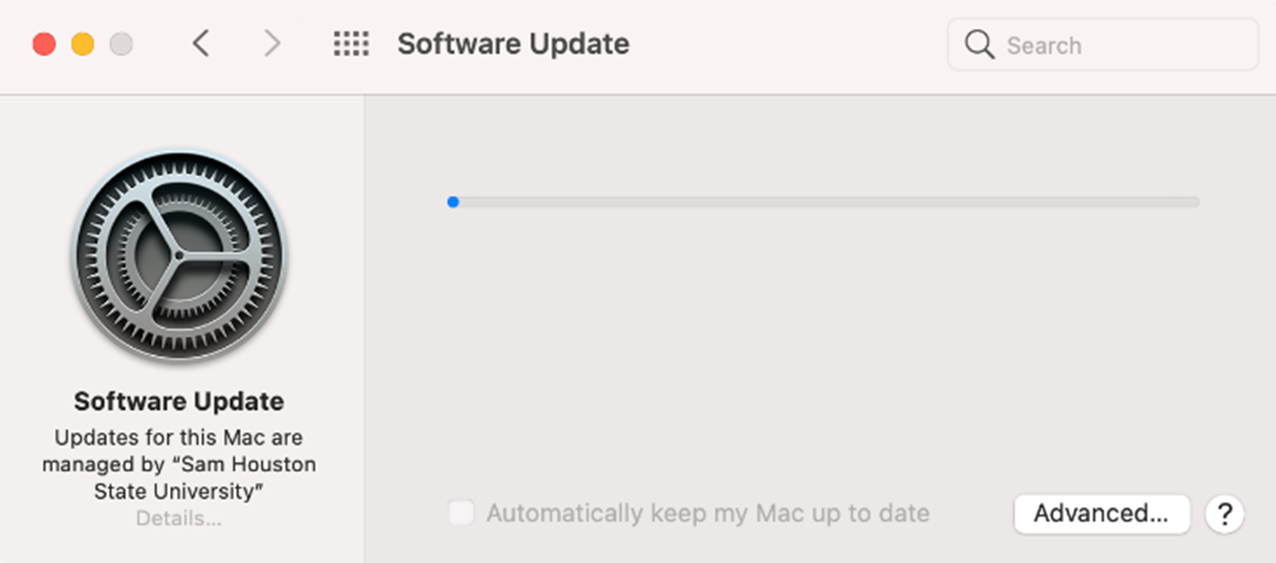The height and width of the screenshot is (563, 1276).
Task: Click the forward navigation arrow
Action: pyautogui.click(x=271, y=44)
